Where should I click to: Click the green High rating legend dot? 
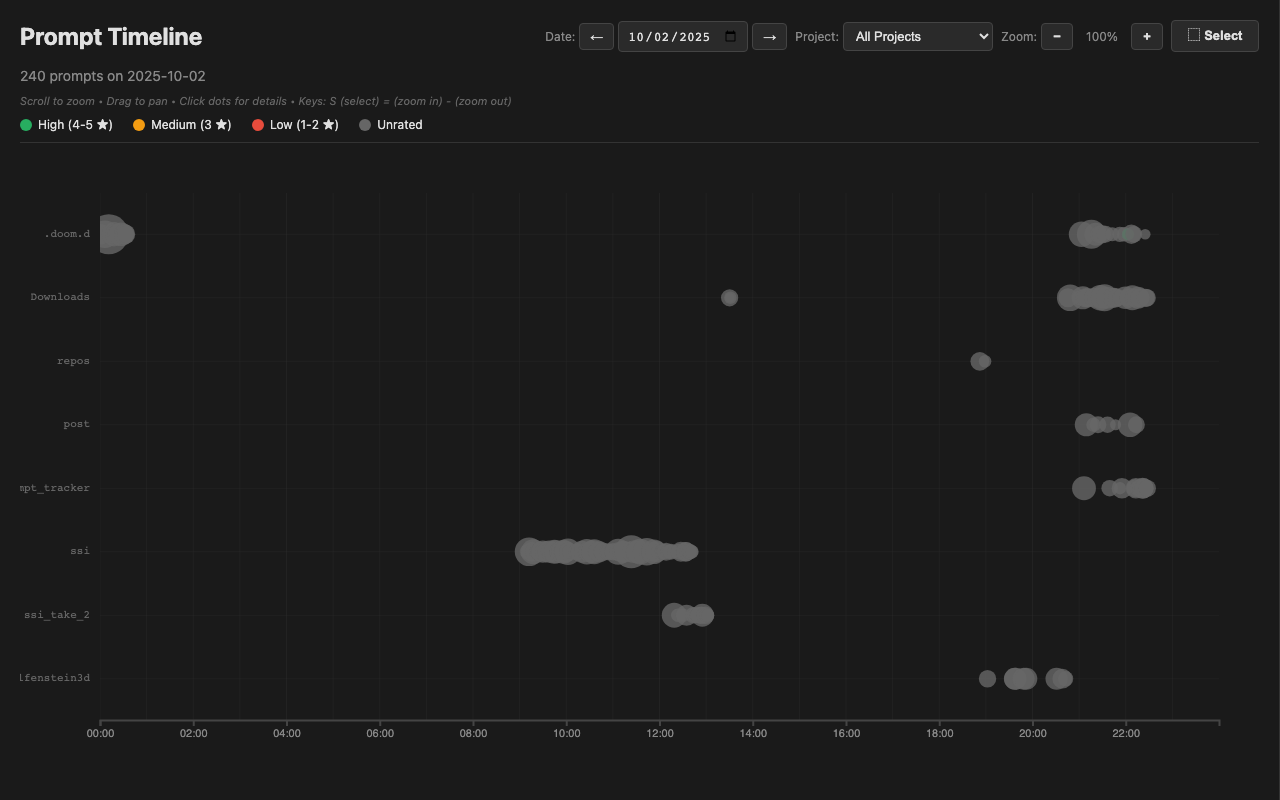click(x=26, y=125)
